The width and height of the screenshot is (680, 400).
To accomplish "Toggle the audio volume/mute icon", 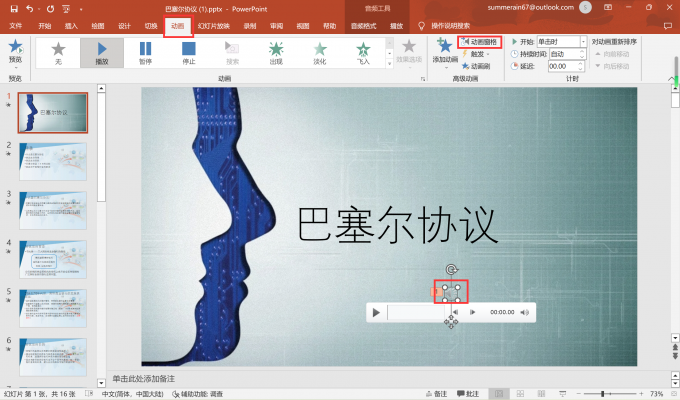I will (525, 312).
